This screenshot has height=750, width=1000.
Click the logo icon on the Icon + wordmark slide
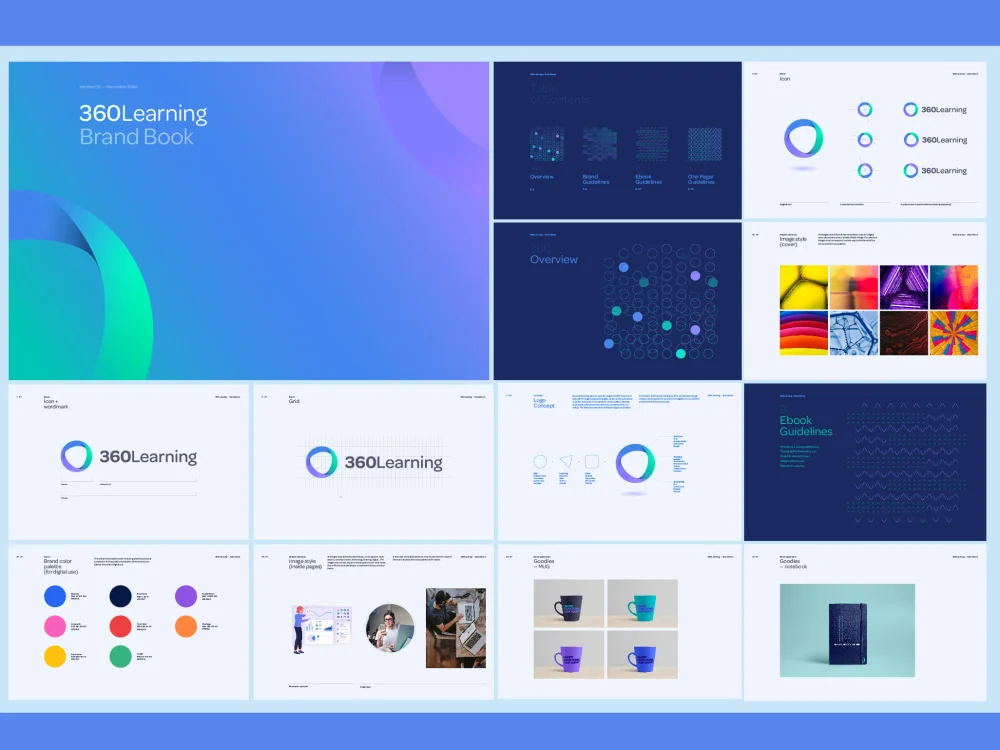pos(76,457)
